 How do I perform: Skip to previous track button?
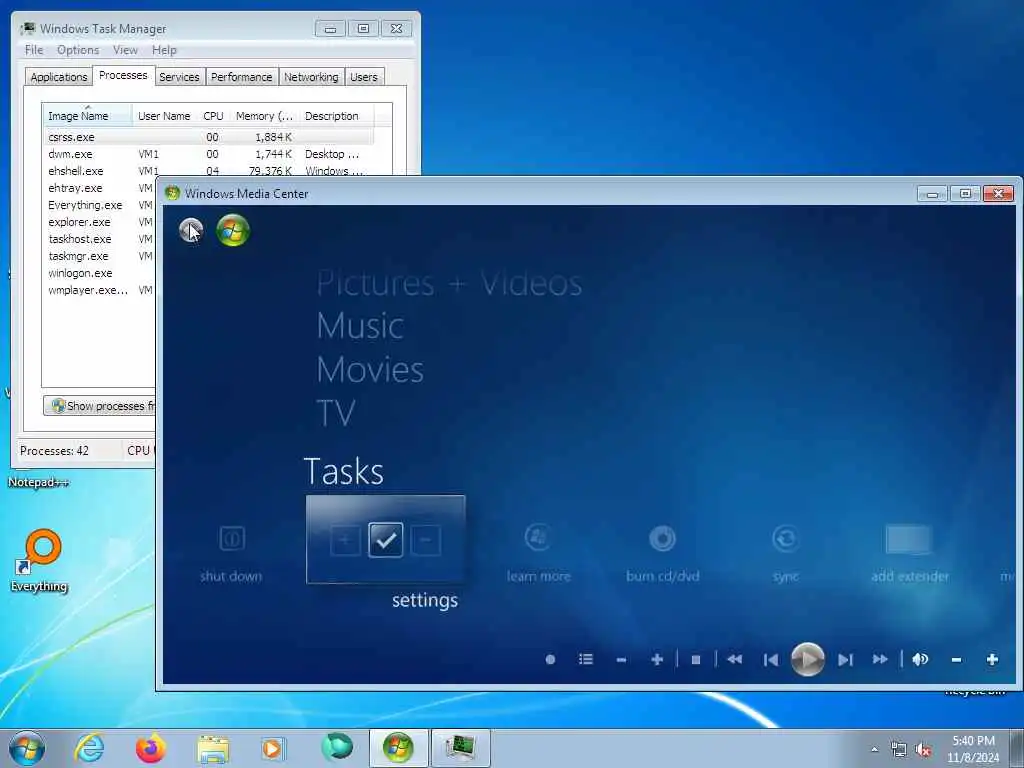(x=771, y=660)
